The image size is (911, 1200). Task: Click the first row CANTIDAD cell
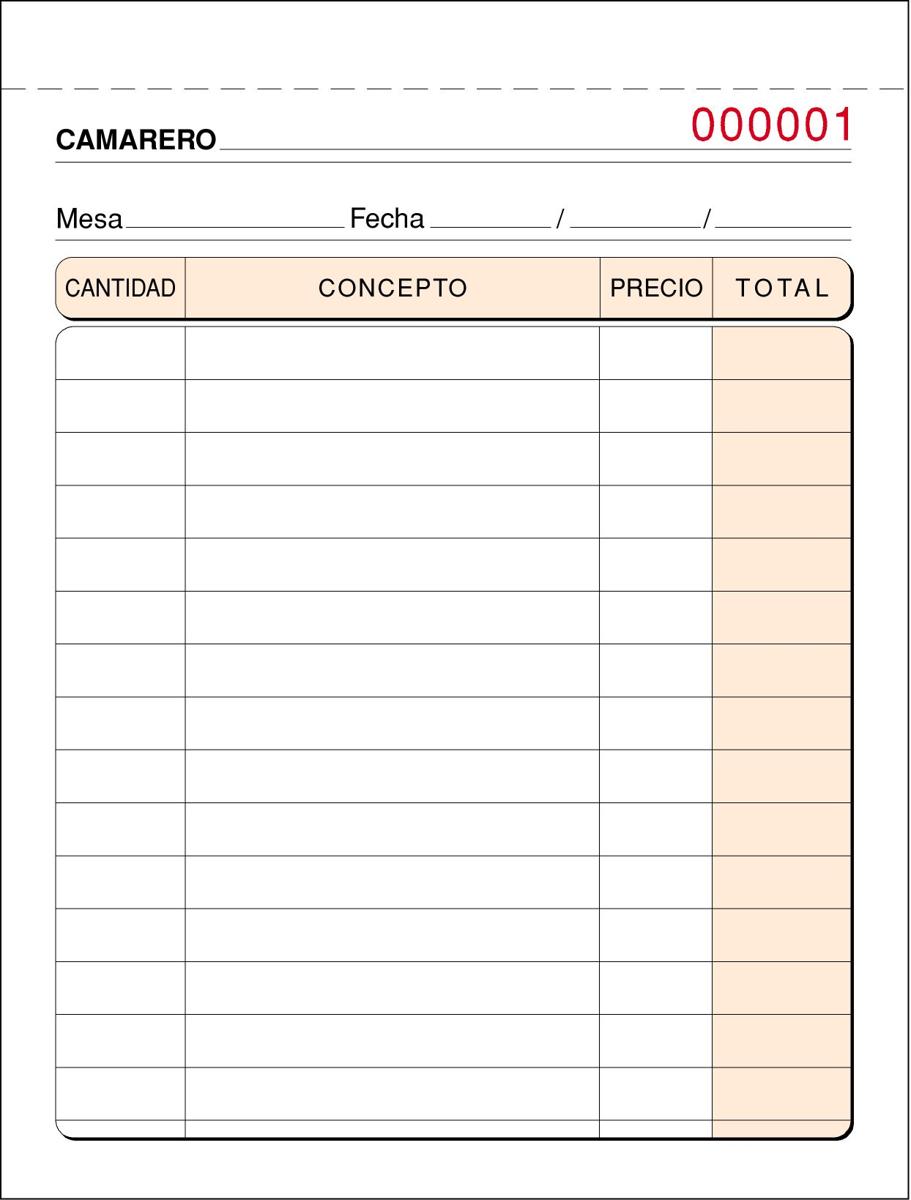coord(120,353)
